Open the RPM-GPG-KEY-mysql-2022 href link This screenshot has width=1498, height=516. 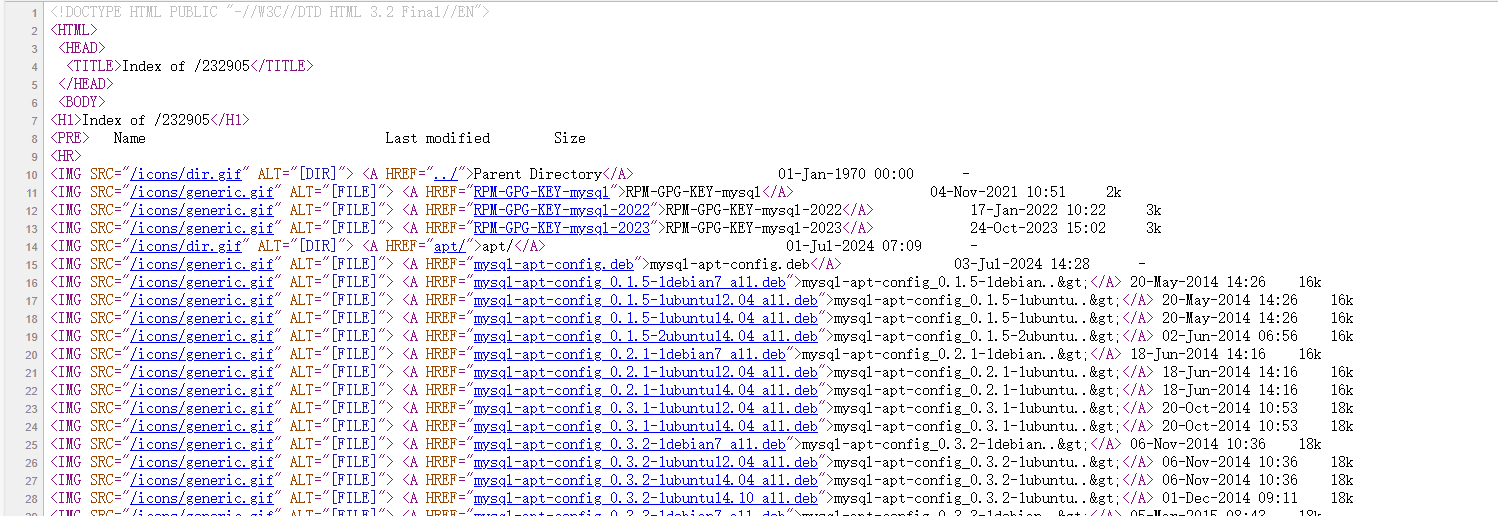561,210
